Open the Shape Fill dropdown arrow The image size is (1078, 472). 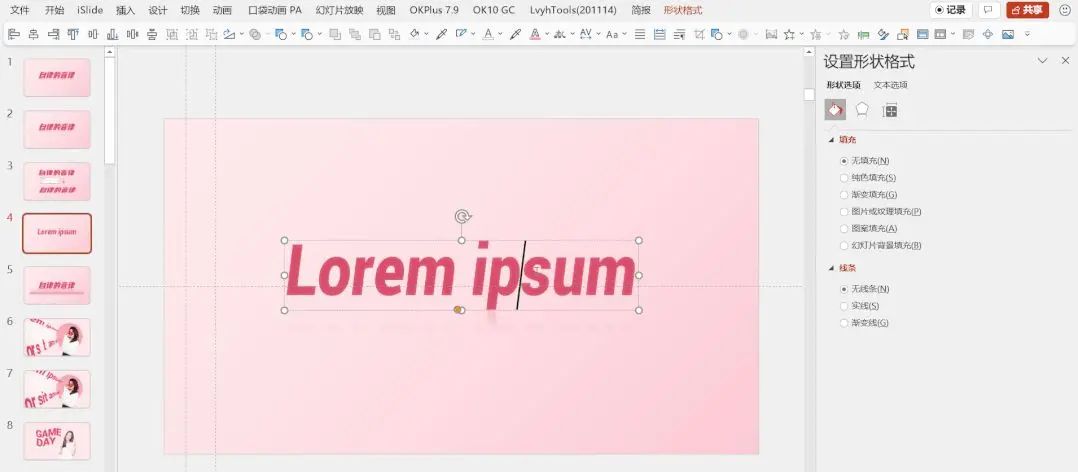[426, 34]
